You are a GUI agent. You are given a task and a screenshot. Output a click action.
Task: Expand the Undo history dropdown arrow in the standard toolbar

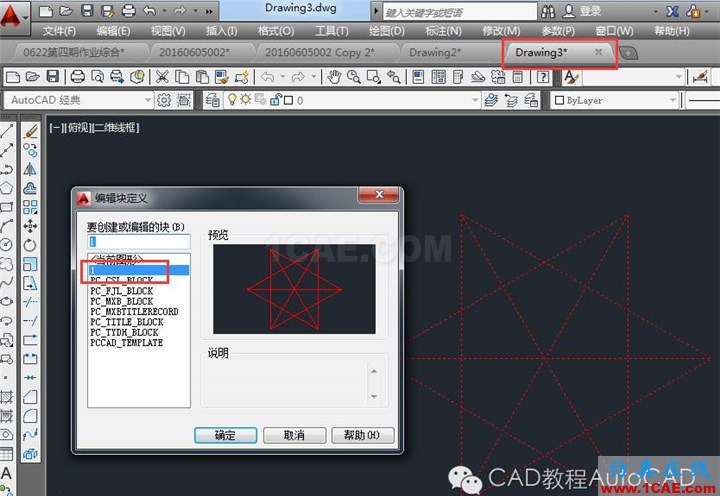click(x=283, y=77)
